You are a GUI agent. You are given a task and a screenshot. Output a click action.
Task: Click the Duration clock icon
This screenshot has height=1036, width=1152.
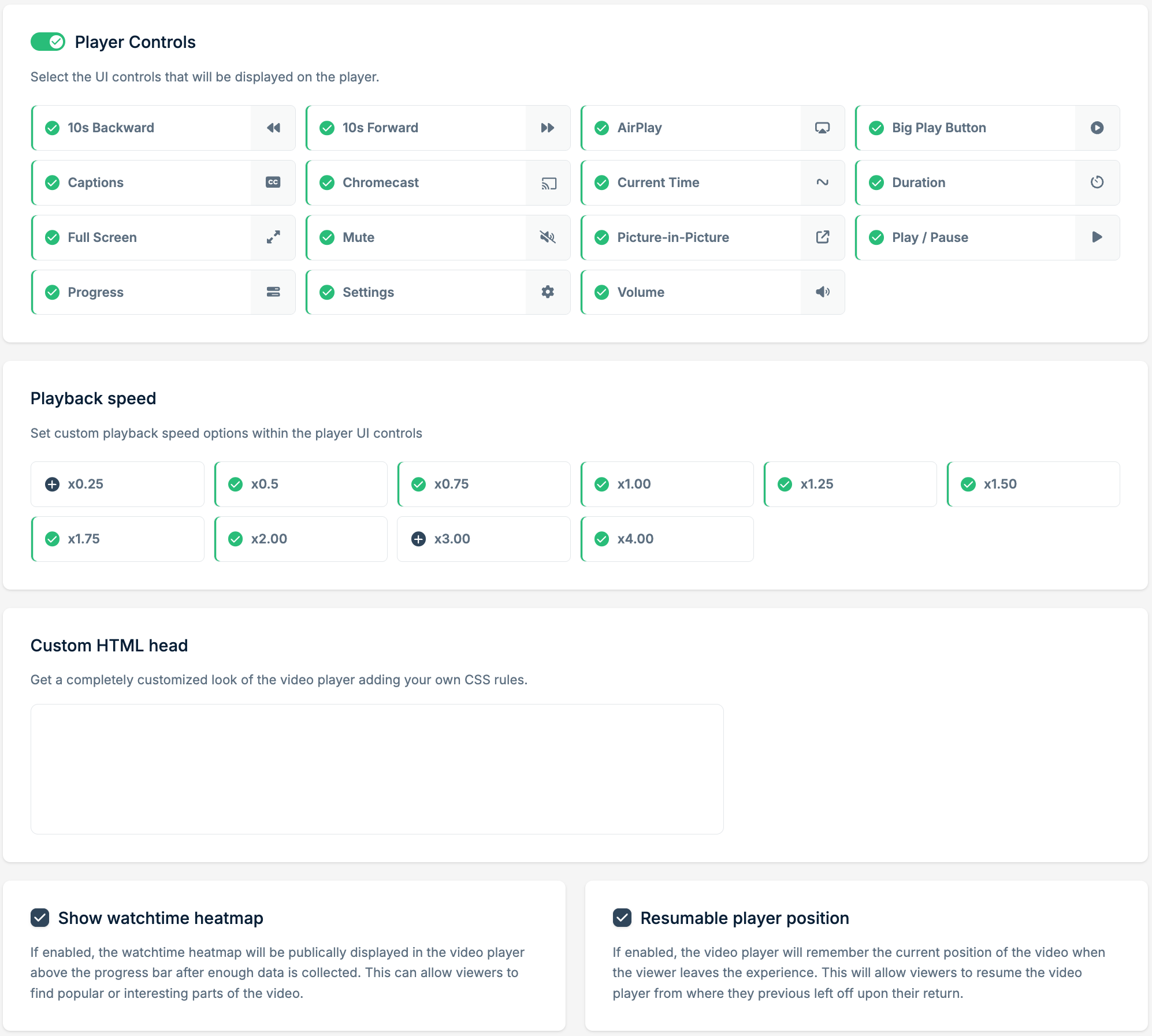[1097, 182]
